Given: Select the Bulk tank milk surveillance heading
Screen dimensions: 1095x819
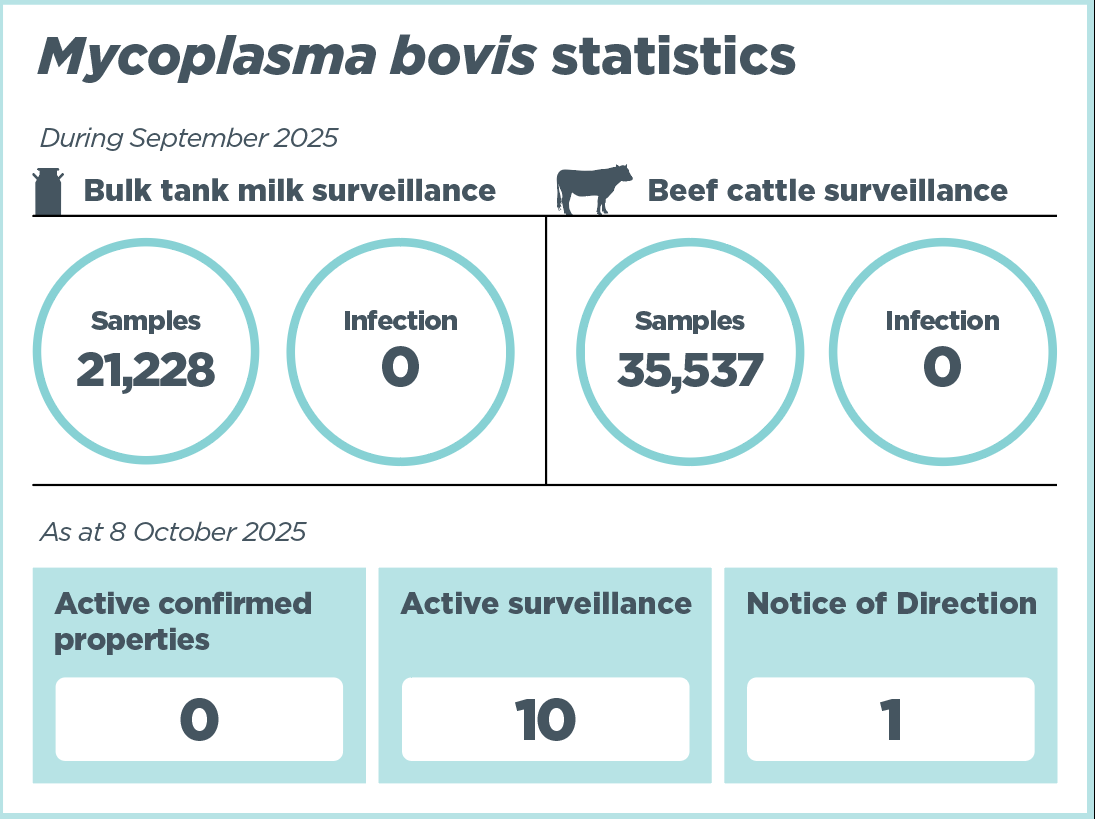Looking at the screenshot, I should tap(289, 190).
